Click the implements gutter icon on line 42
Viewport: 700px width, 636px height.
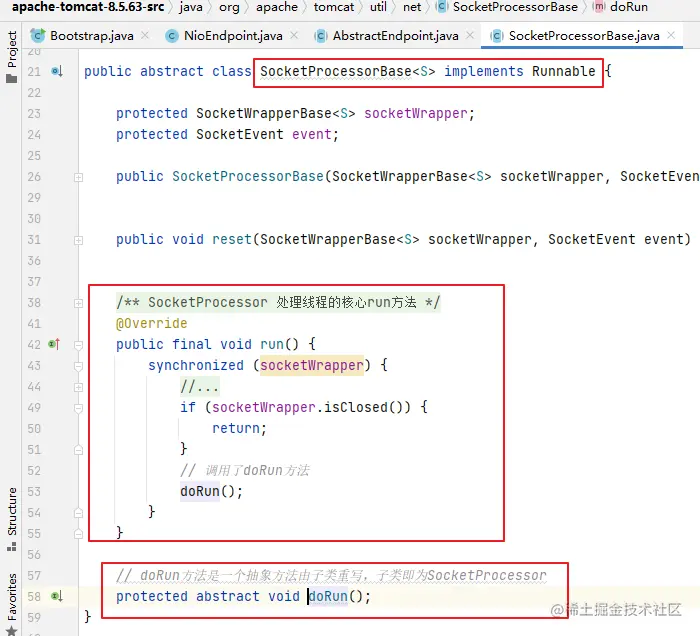click(54, 344)
